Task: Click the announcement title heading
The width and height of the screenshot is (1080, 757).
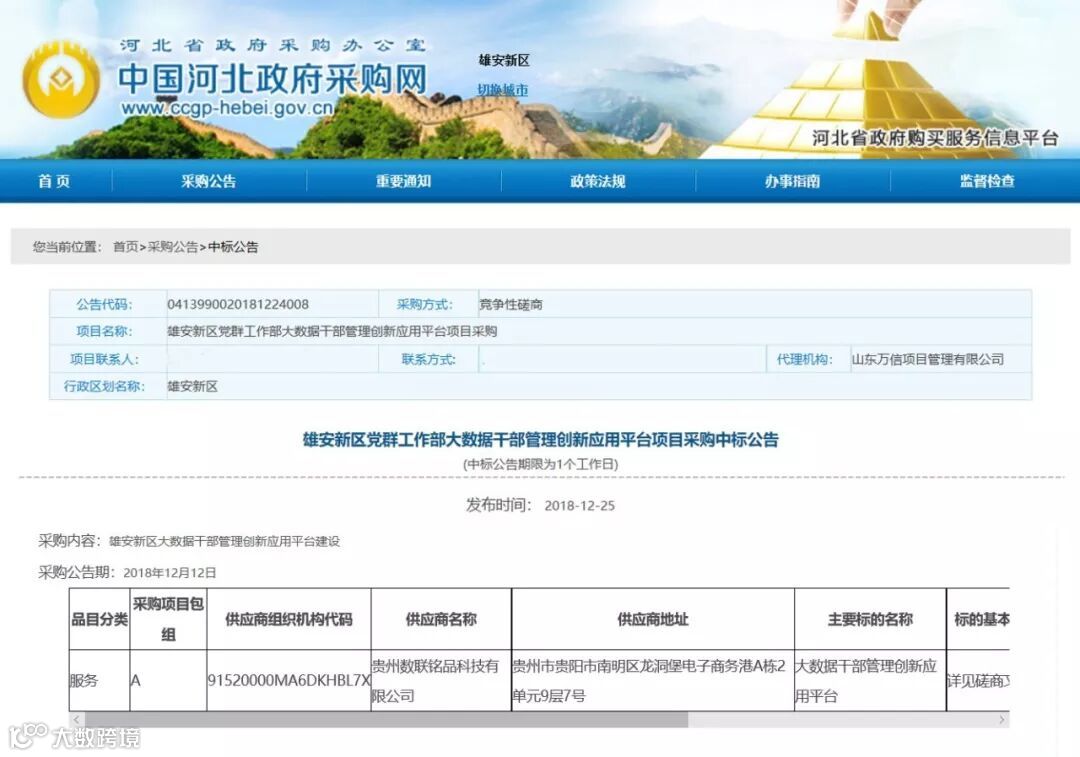Action: pos(541,439)
